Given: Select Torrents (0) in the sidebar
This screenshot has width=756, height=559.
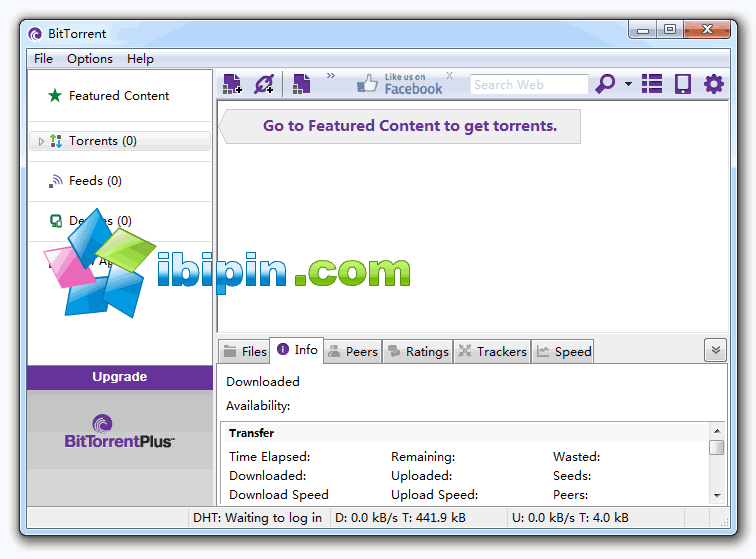Looking at the screenshot, I should [120, 141].
